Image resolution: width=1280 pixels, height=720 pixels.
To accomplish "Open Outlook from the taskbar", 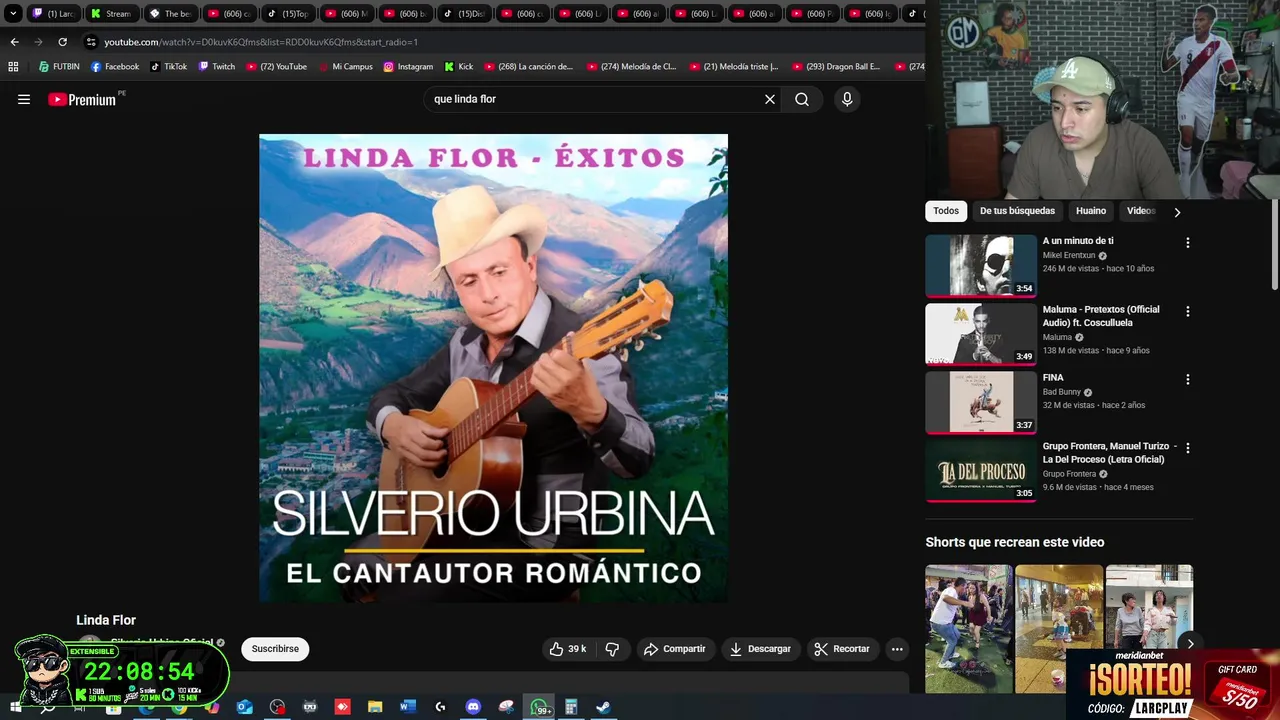I will (245, 707).
